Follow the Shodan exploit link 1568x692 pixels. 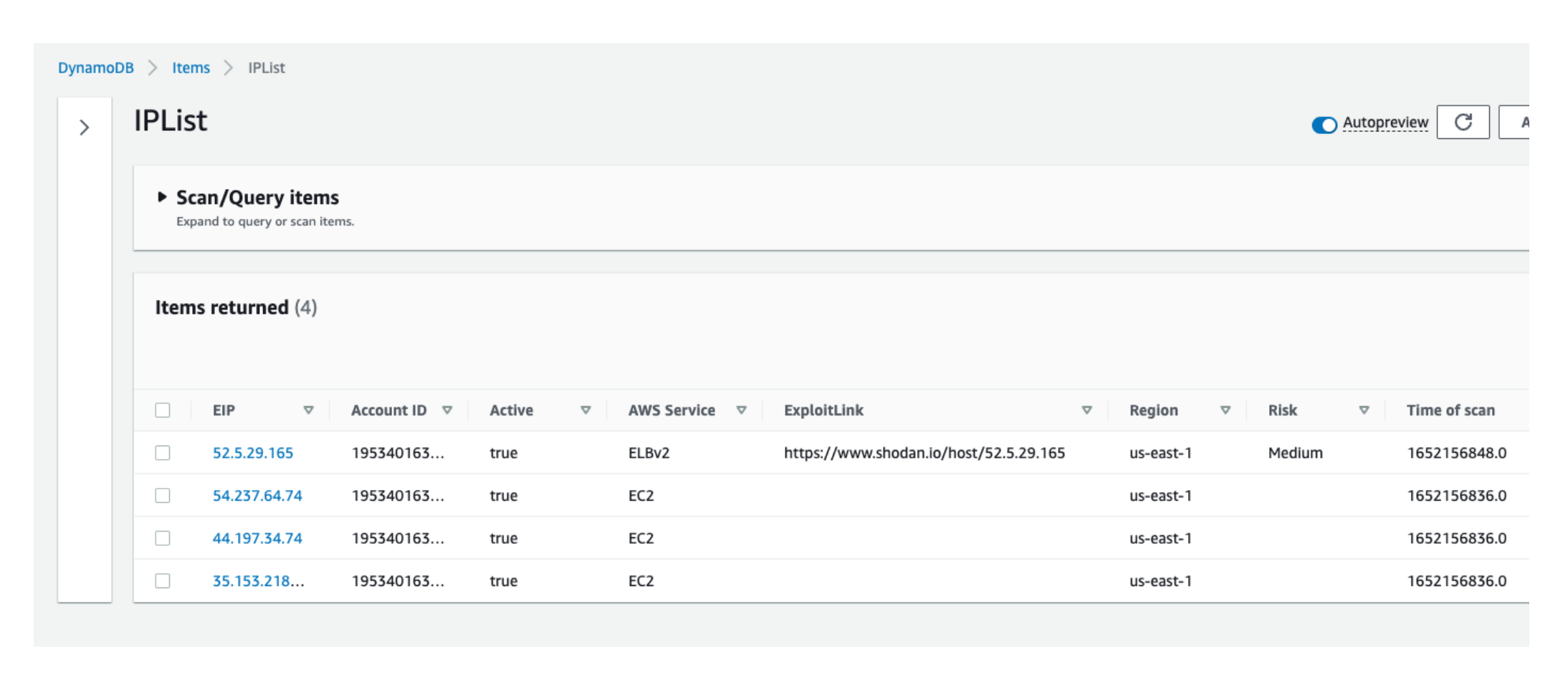[x=923, y=453]
